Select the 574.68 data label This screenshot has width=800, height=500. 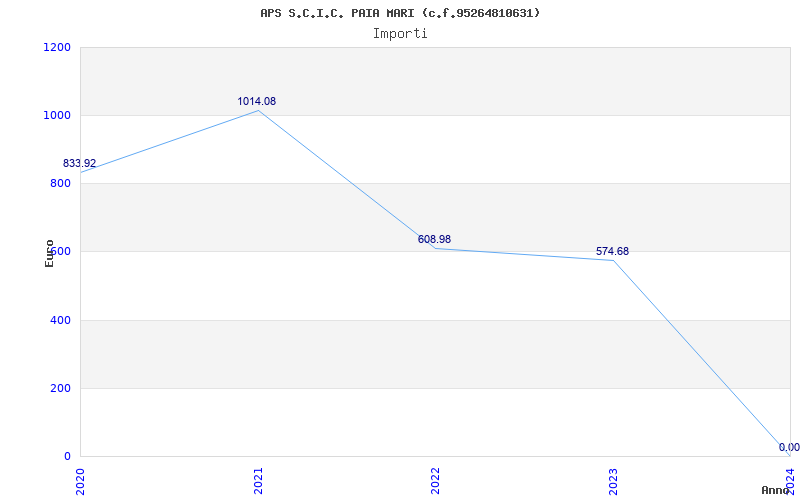tap(612, 251)
